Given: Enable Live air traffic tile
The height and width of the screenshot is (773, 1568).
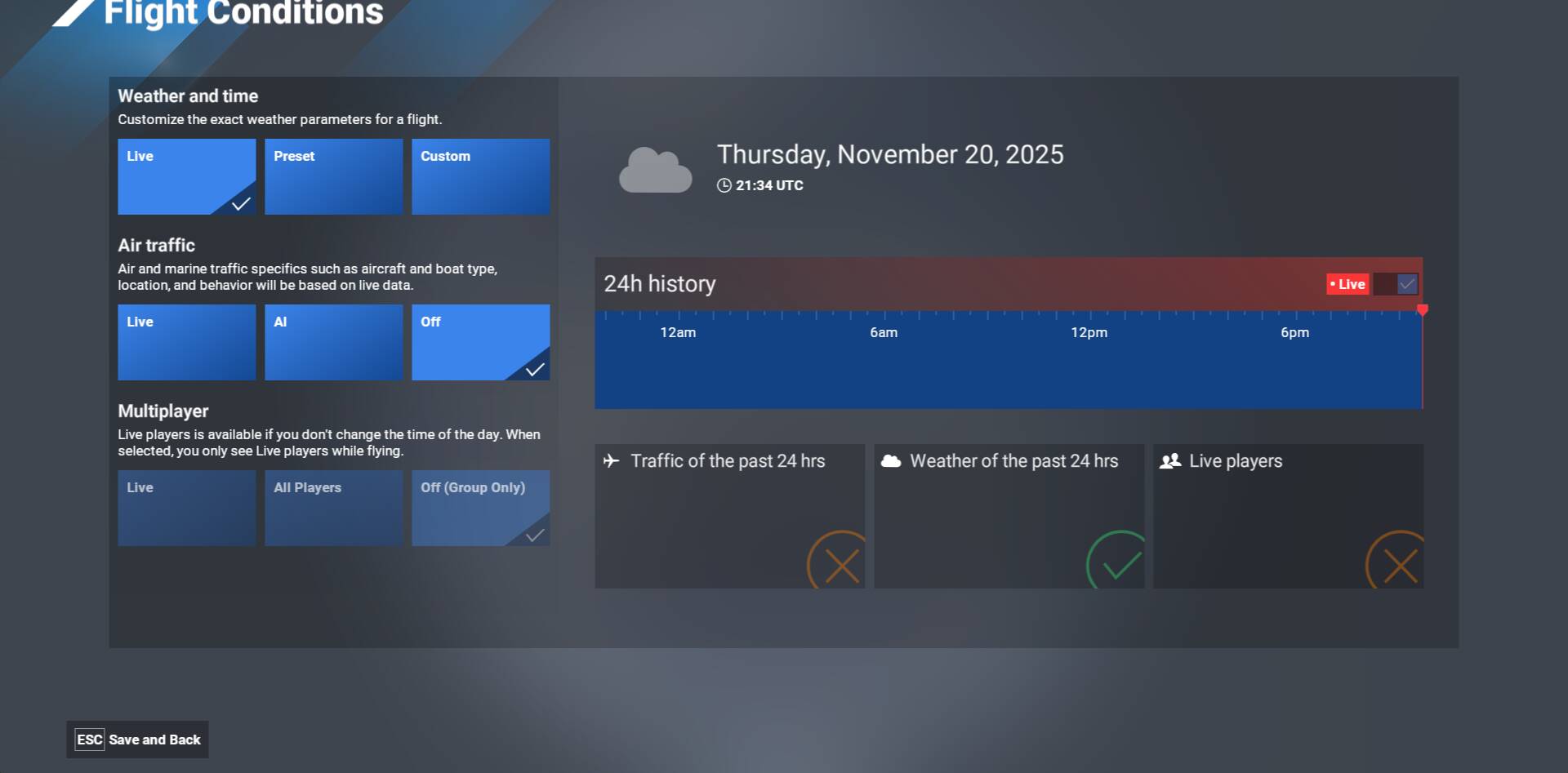Looking at the screenshot, I should (x=186, y=342).
